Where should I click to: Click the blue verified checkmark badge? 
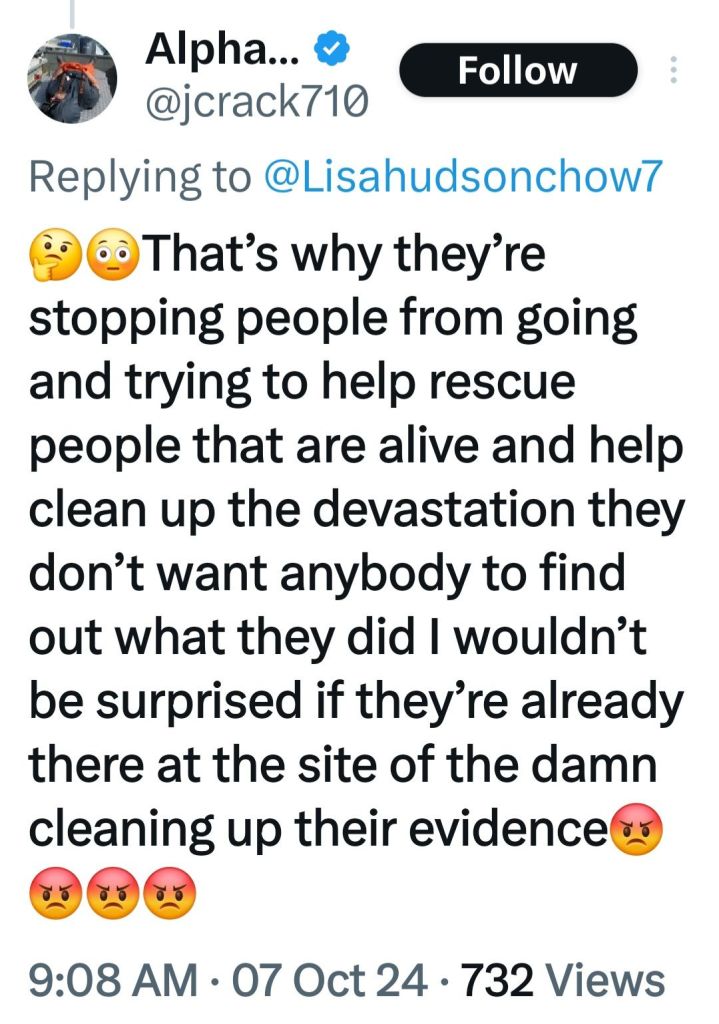click(x=333, y=48)
